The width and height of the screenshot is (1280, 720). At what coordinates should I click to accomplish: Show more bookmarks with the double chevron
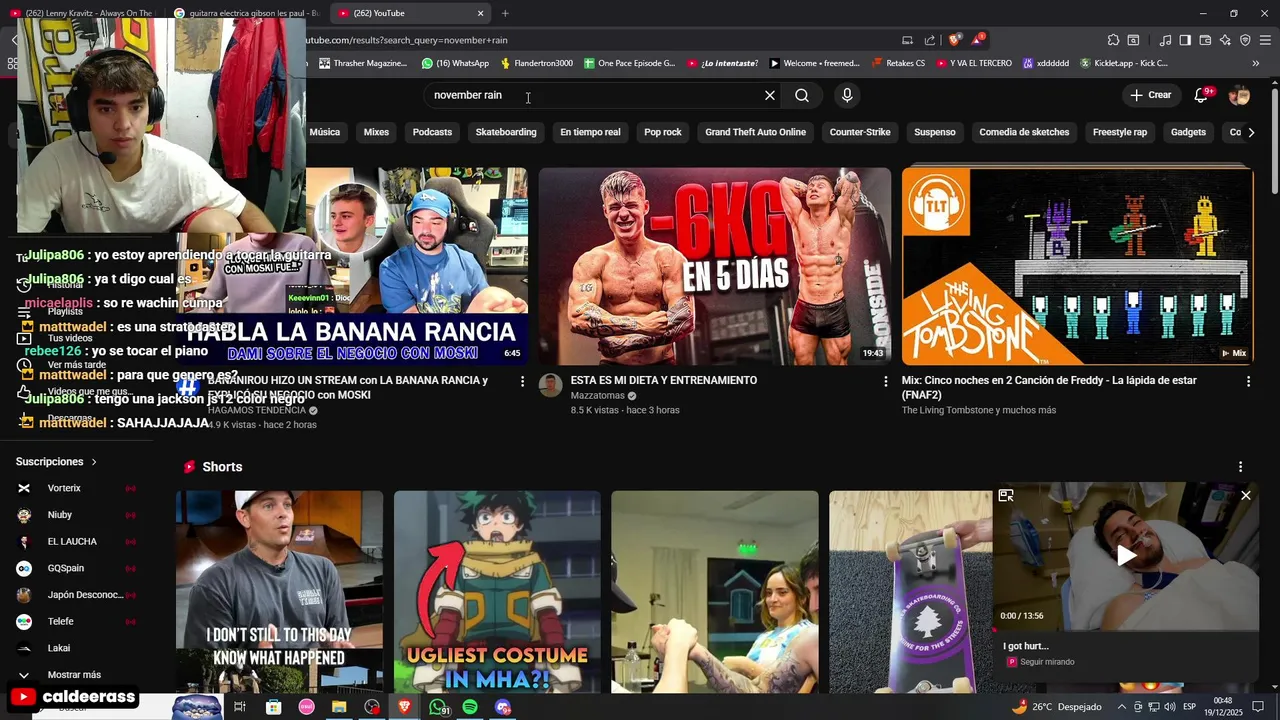(1256, 63)
